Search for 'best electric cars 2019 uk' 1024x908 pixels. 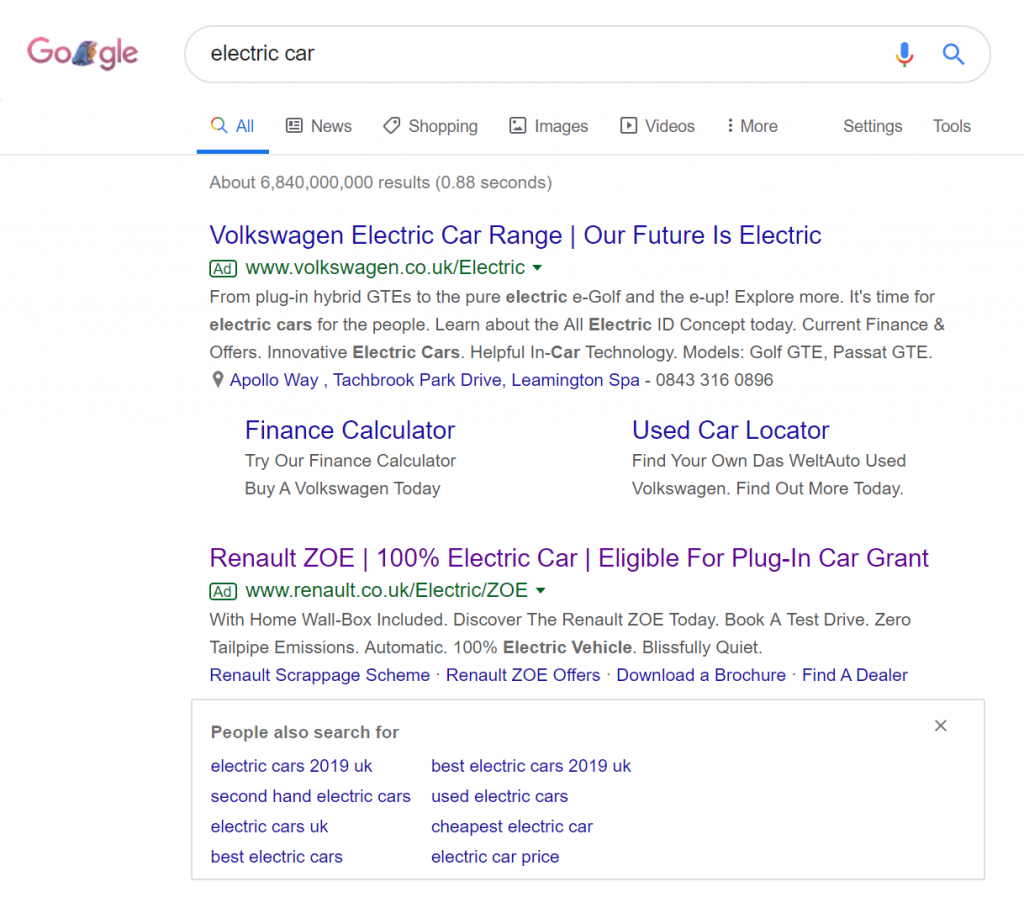531,766
